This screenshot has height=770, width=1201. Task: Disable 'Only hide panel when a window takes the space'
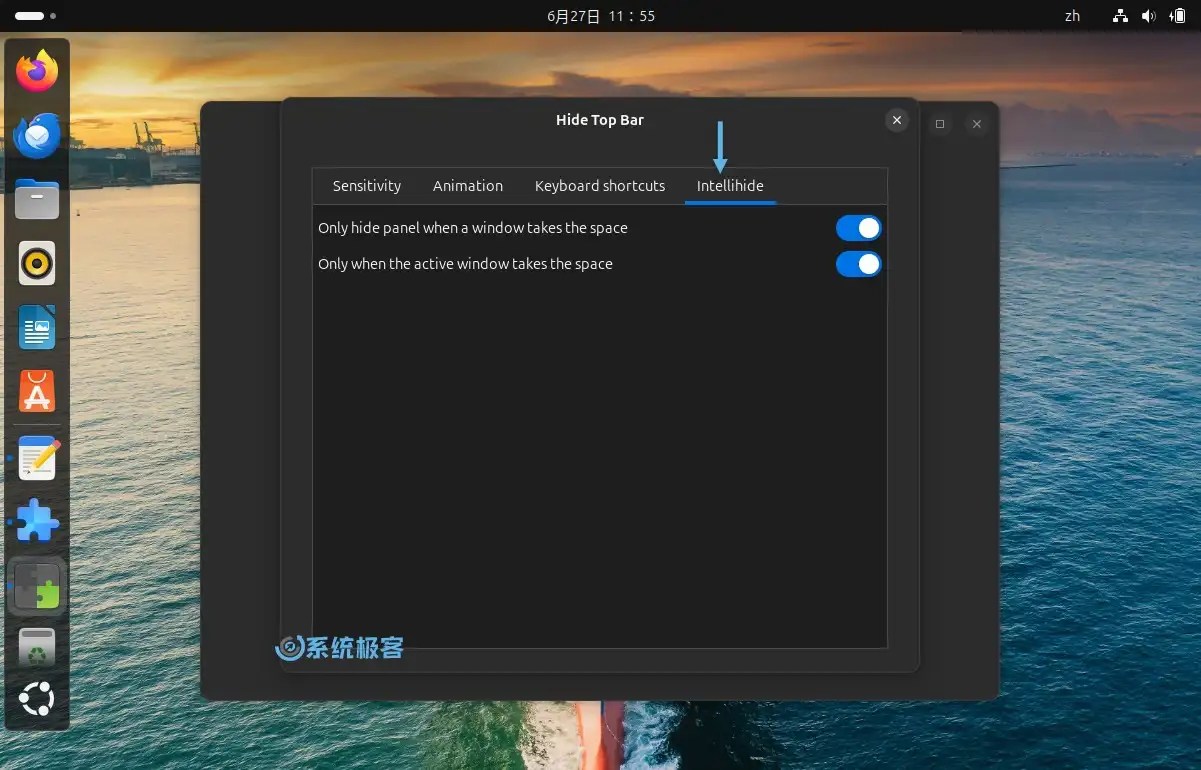click(x=858, y=227)
